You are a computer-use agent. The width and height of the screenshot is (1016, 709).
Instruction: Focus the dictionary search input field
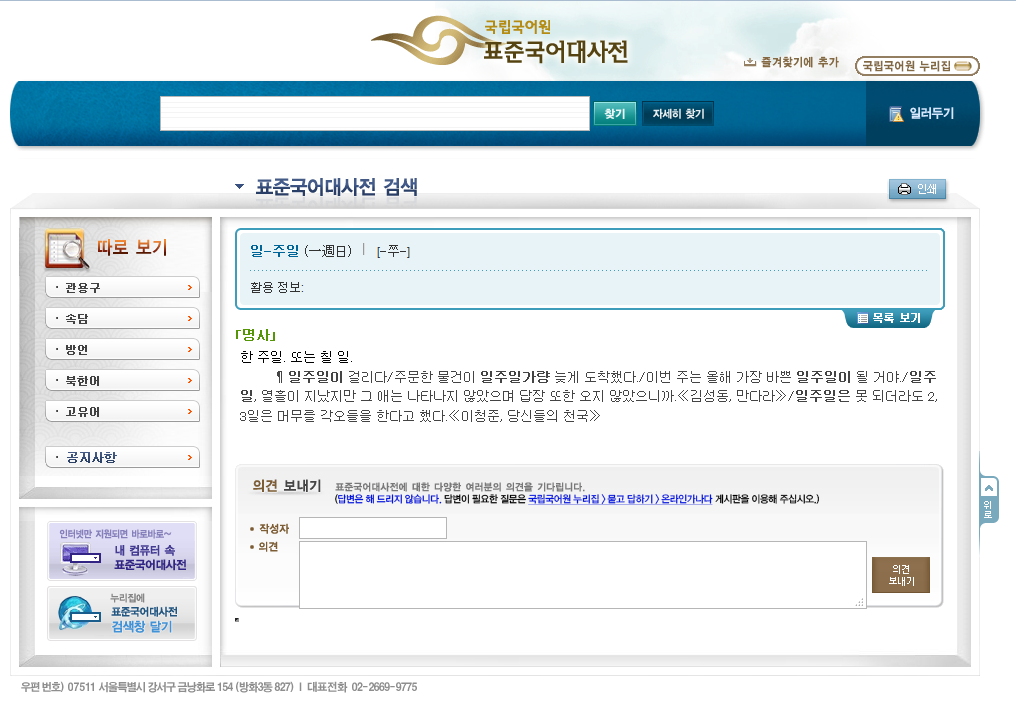[x=375, y=113]
